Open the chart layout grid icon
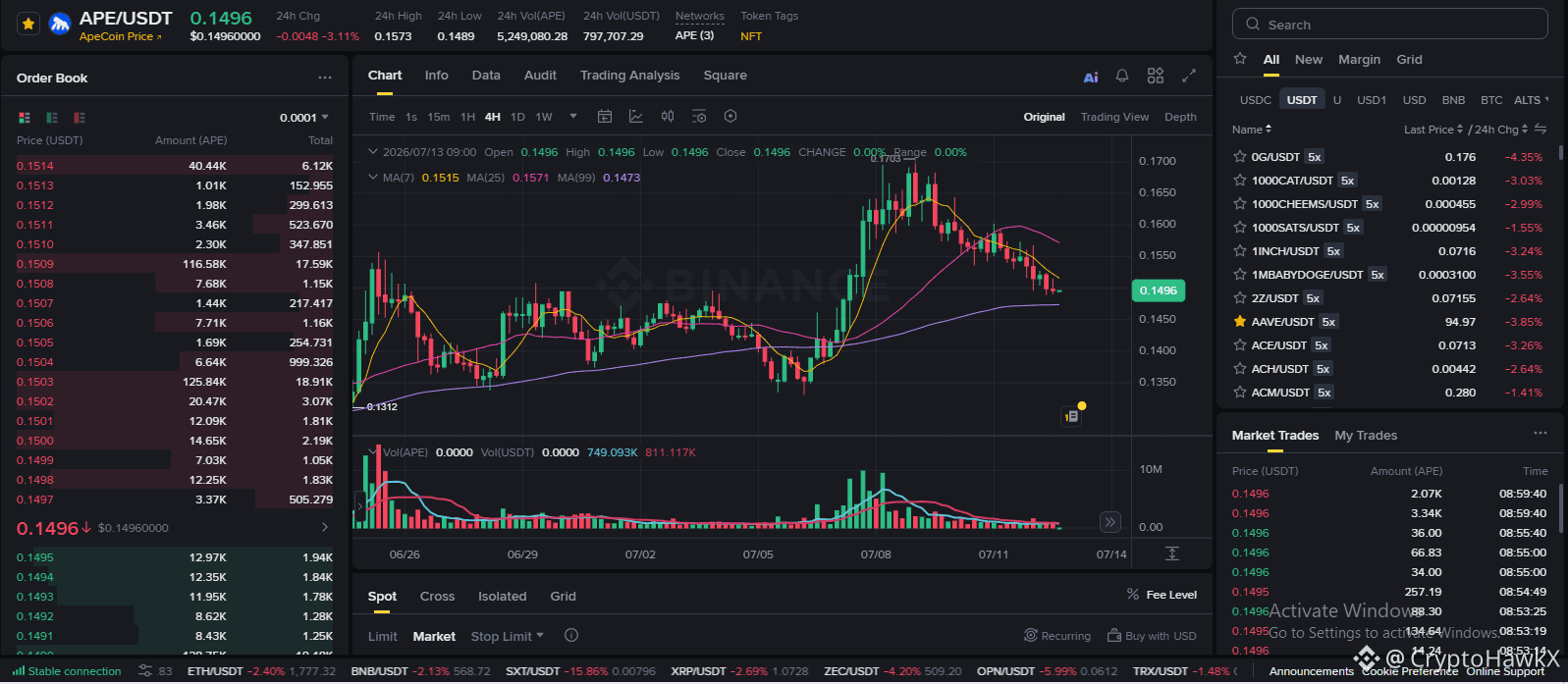Viewport: 1568px width, 684px height. pos(1156,76)
